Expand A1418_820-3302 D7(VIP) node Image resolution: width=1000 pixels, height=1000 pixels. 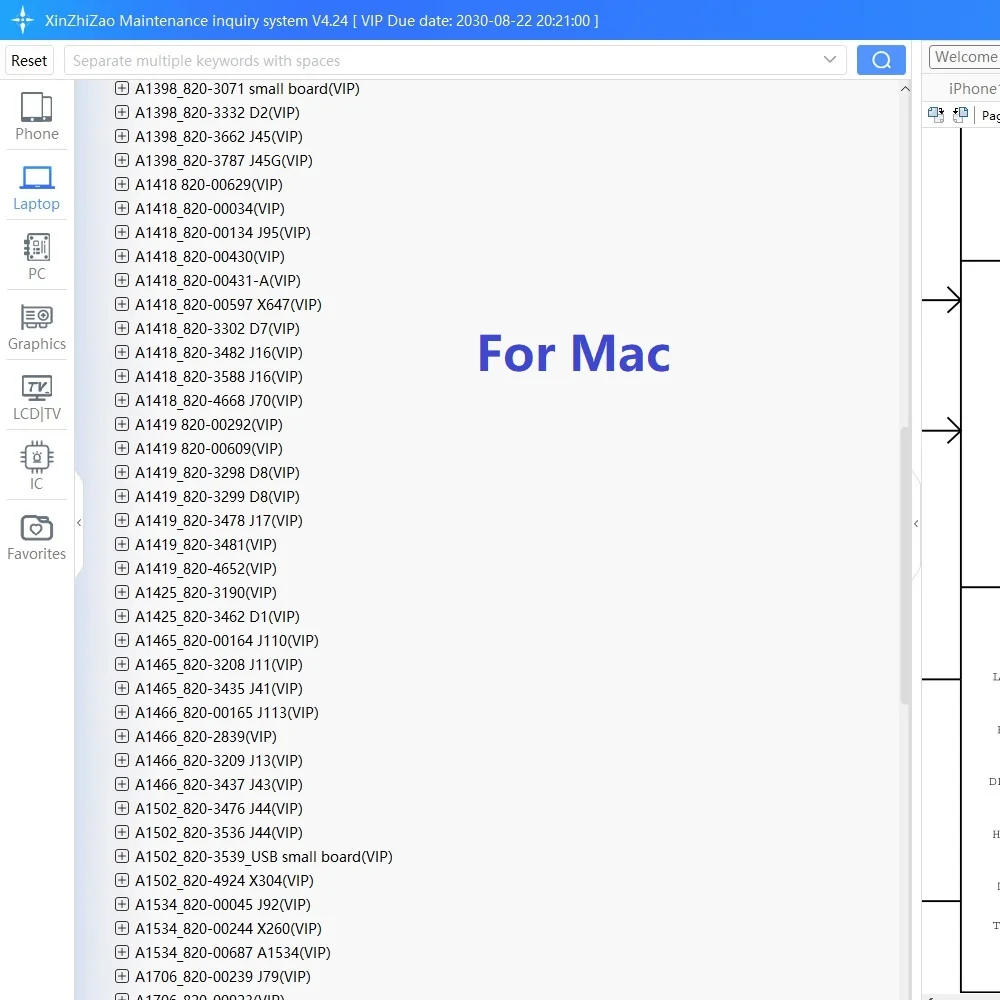pos(122,328)
